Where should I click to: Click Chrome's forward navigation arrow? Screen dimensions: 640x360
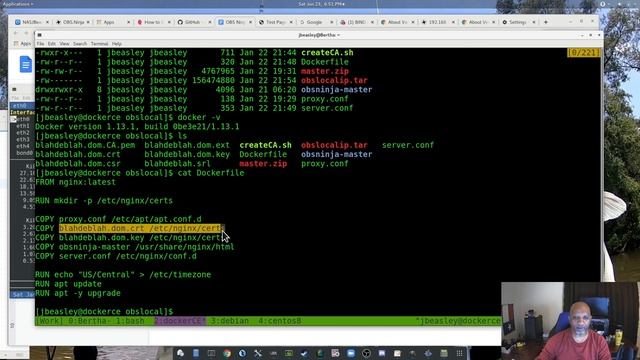[26, 33]
